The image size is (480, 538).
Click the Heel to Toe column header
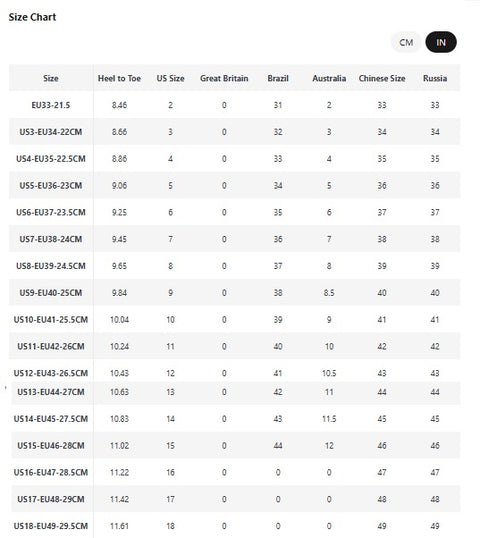[x=119, y=78]
